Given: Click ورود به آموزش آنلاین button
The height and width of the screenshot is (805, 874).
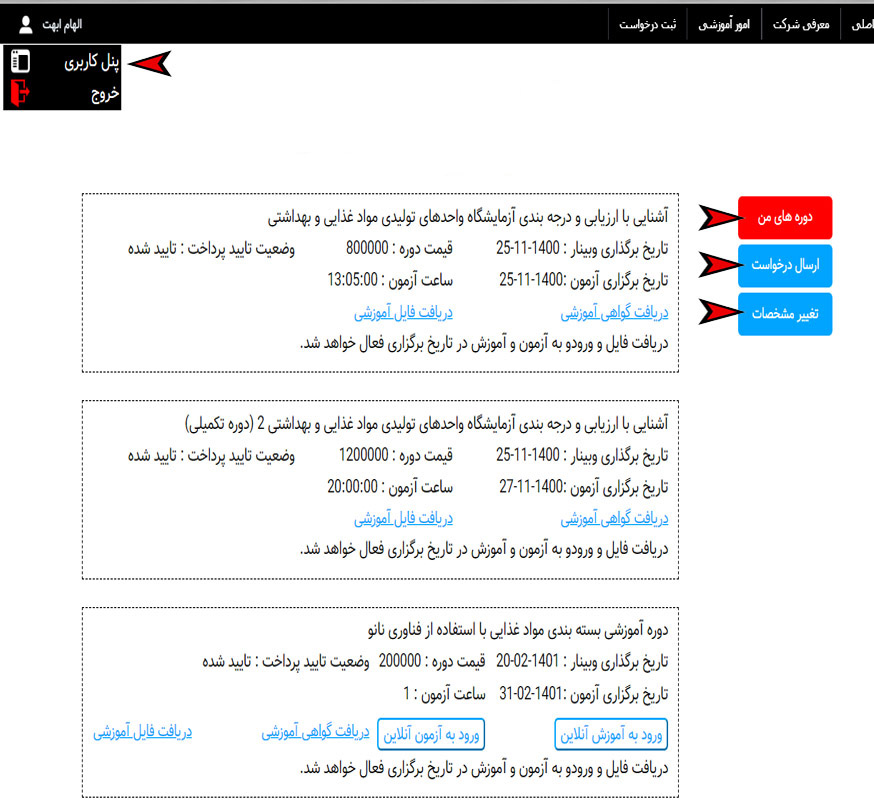Looking at the screenshot, I should point(611,735).
